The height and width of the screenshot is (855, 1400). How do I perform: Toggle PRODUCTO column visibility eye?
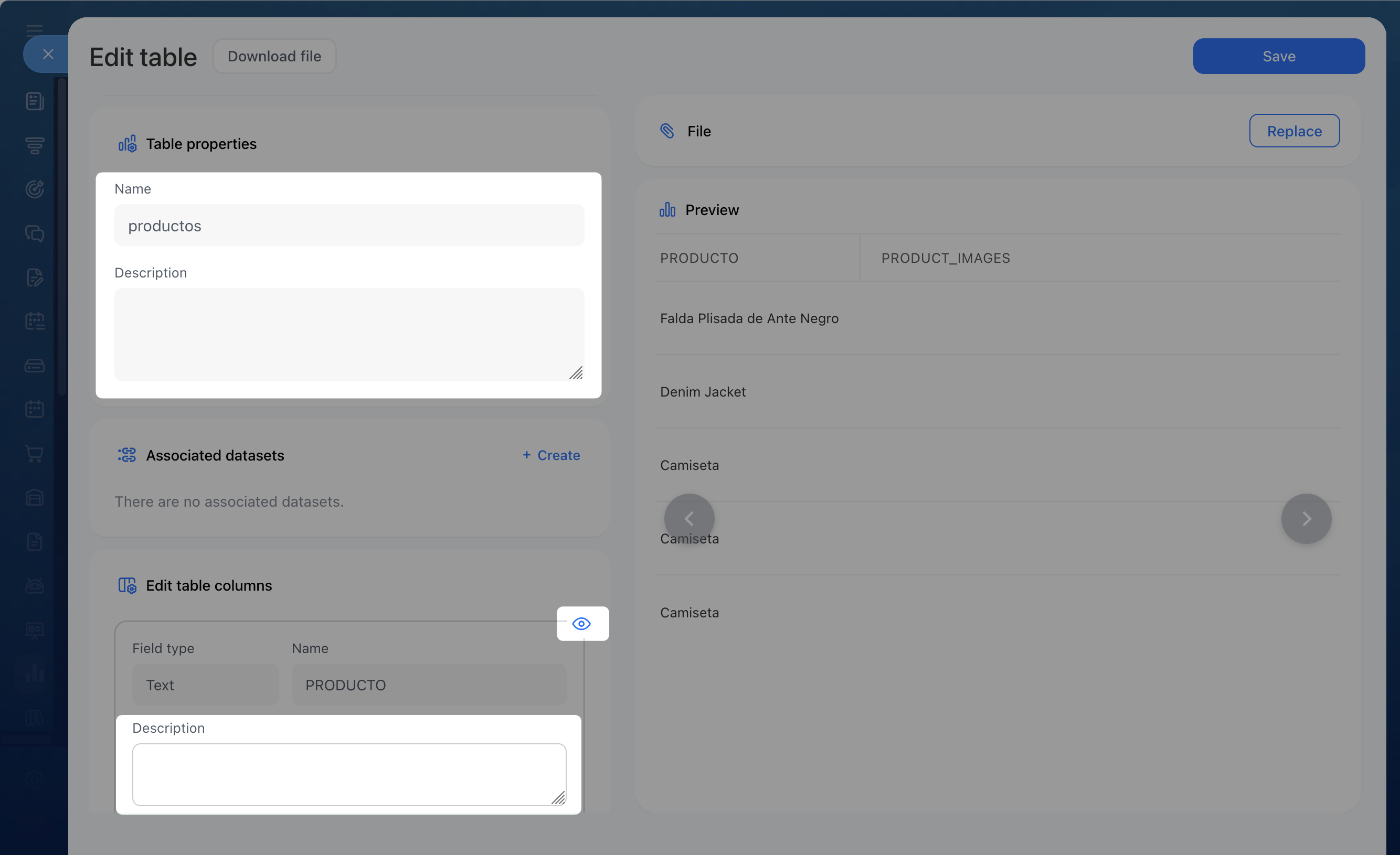click(582, 624)
